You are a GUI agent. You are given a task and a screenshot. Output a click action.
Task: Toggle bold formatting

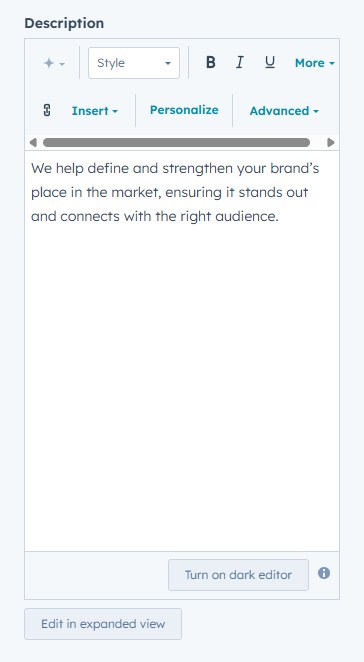pos(210,63)
